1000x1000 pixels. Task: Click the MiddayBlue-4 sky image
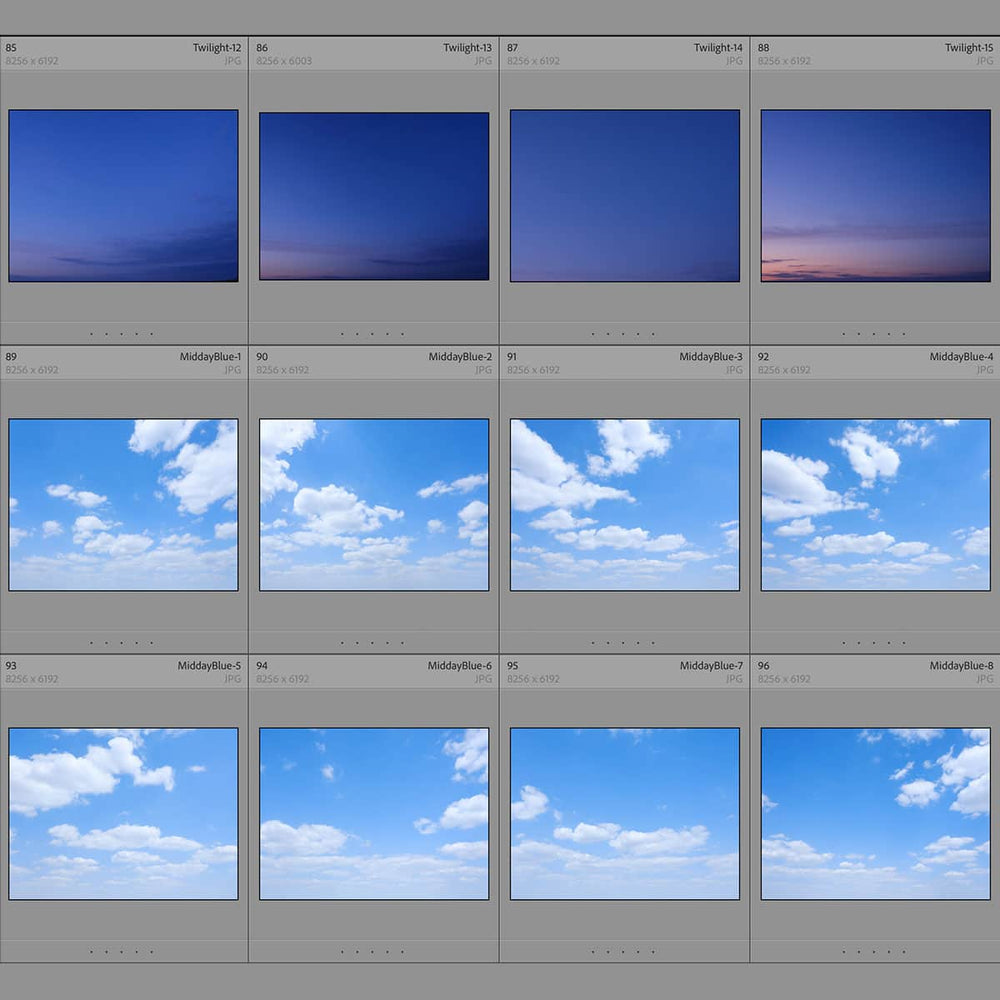pyautogui.click(x=875, y=504)
